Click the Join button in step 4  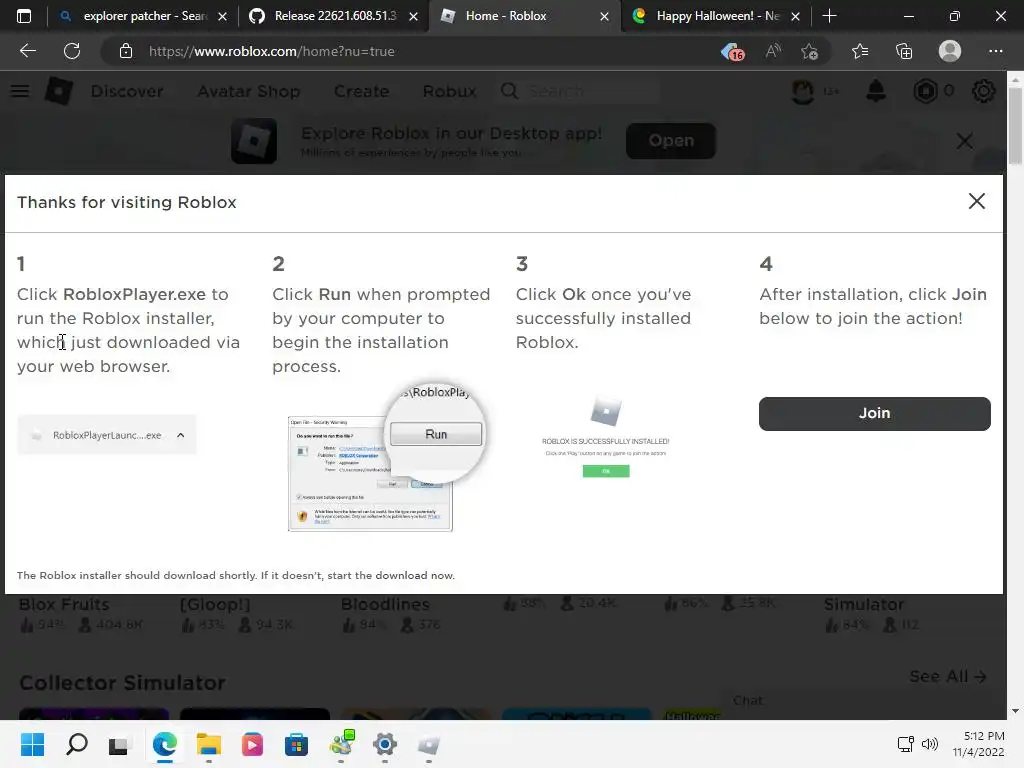(x=874, y=413)
